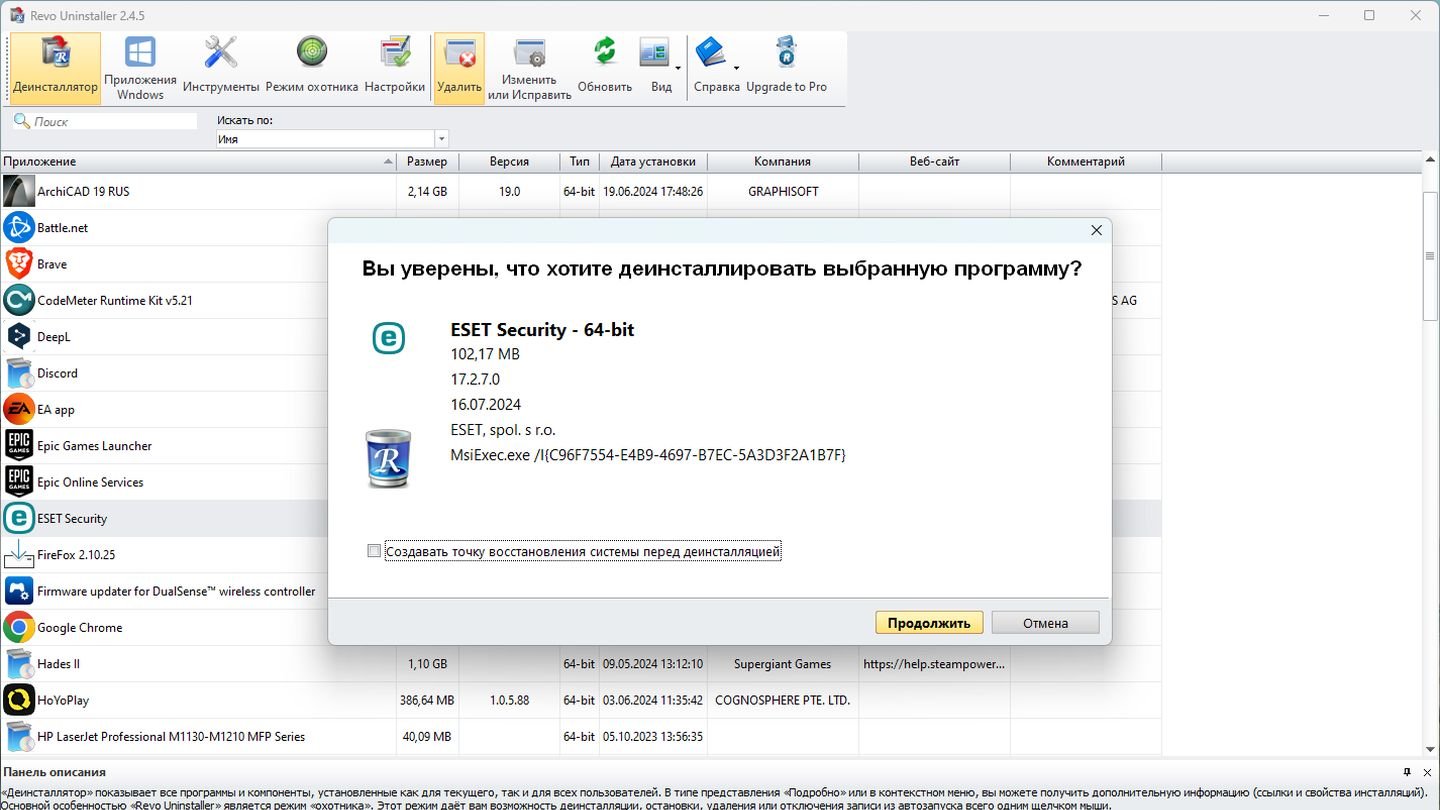The image size is (1440, 810).
Task: Click the Продолжить button
Action: (929, 622)
